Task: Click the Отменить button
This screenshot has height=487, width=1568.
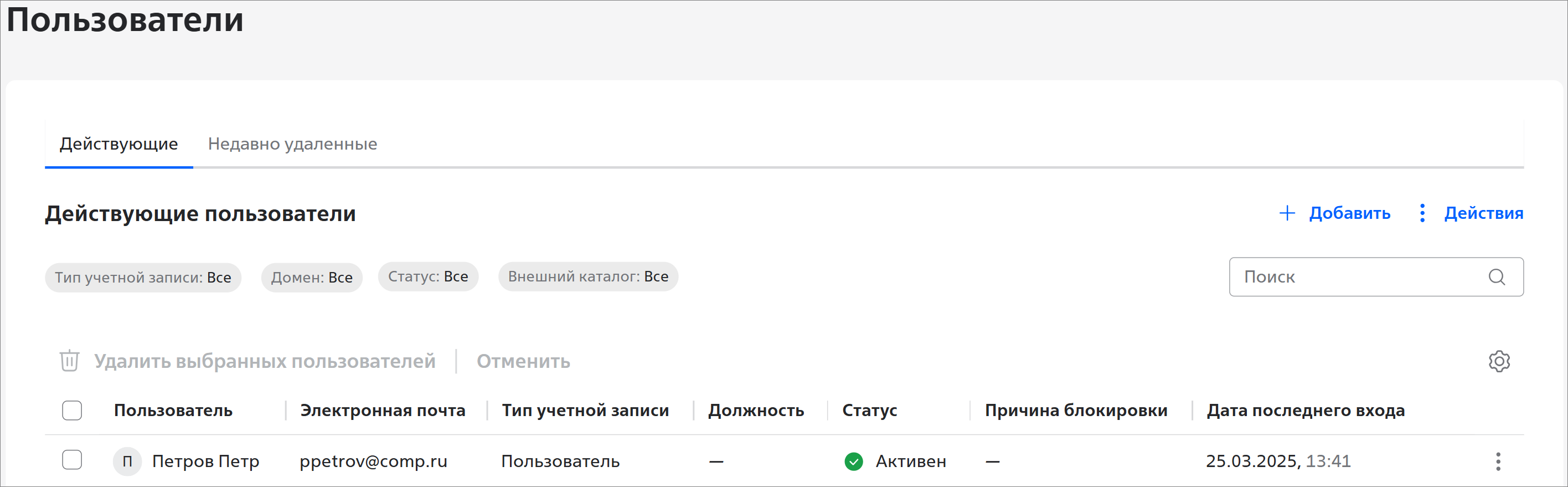Action: [523, 362]
